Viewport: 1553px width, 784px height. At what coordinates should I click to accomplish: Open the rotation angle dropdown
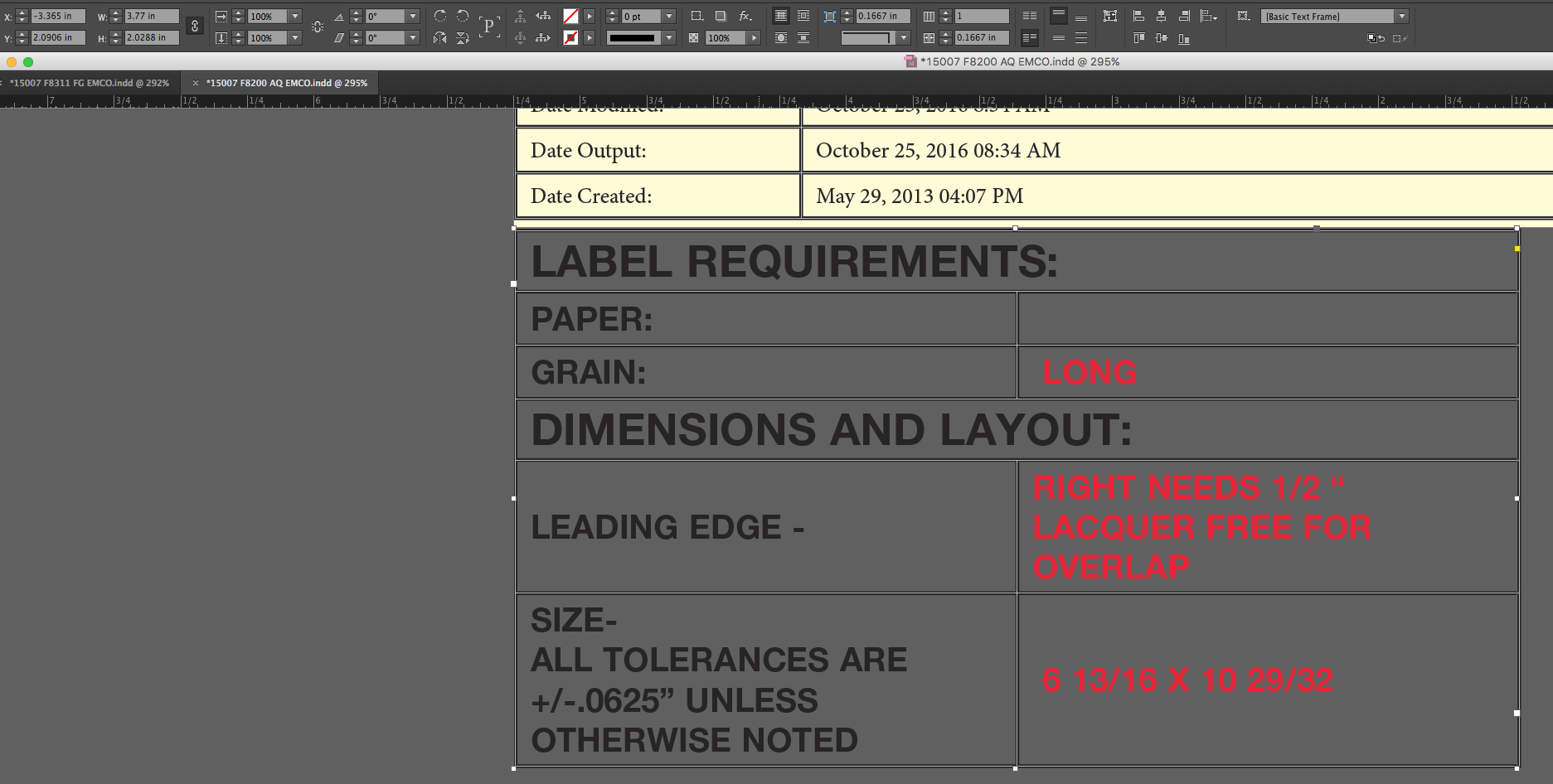(x=412, y=16)
